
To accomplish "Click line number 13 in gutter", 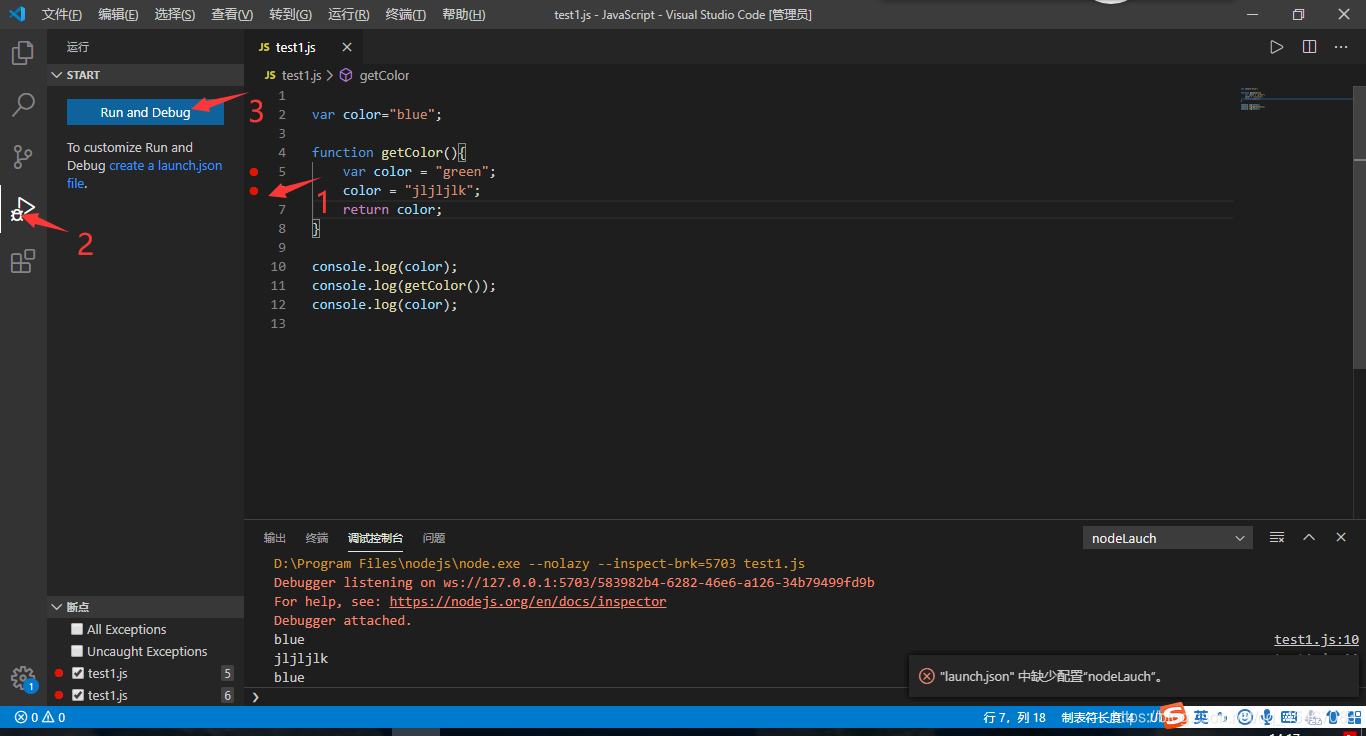I will click(278, 324).
